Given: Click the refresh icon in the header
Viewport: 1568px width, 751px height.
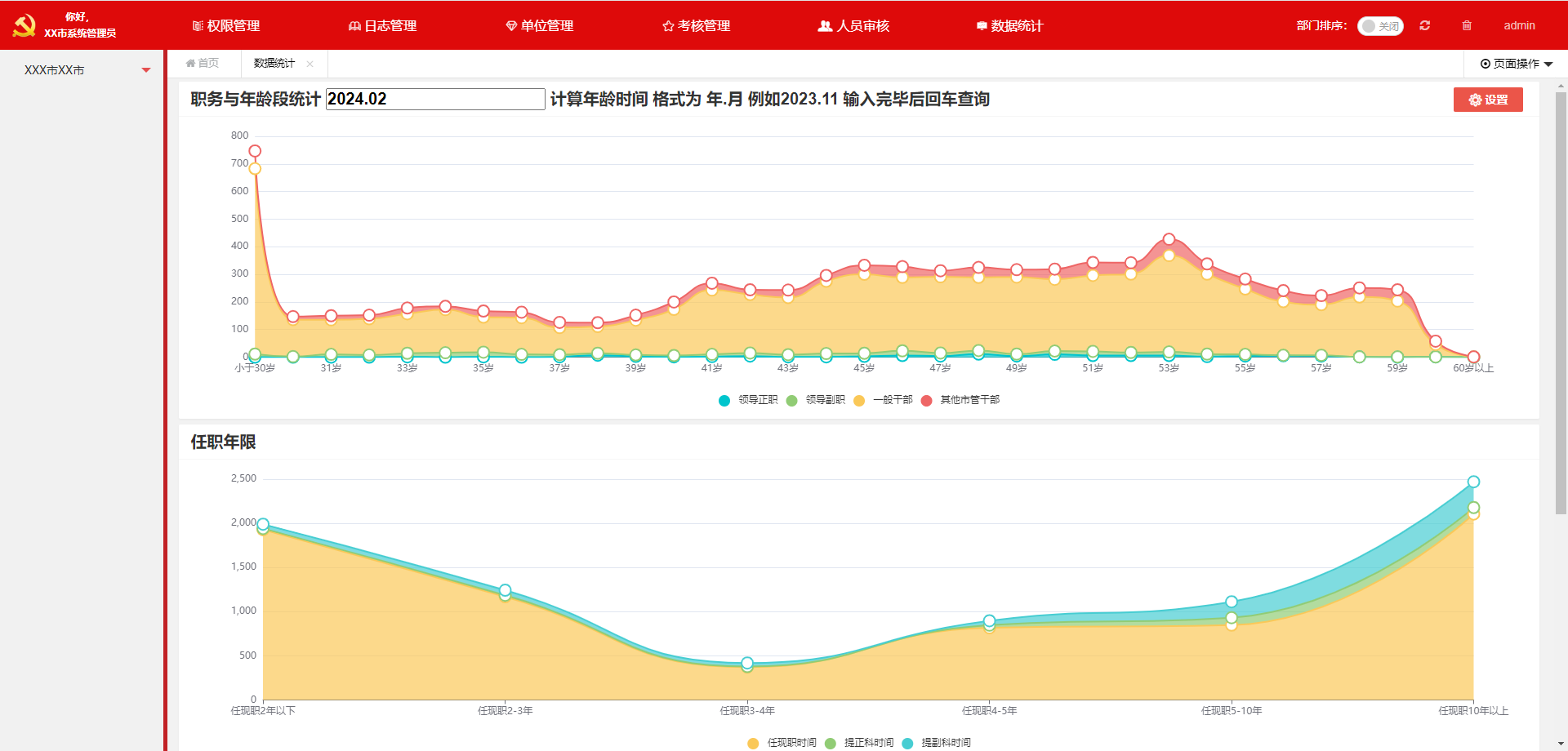Looking at the screenshot, I should tap(1424, 25).
